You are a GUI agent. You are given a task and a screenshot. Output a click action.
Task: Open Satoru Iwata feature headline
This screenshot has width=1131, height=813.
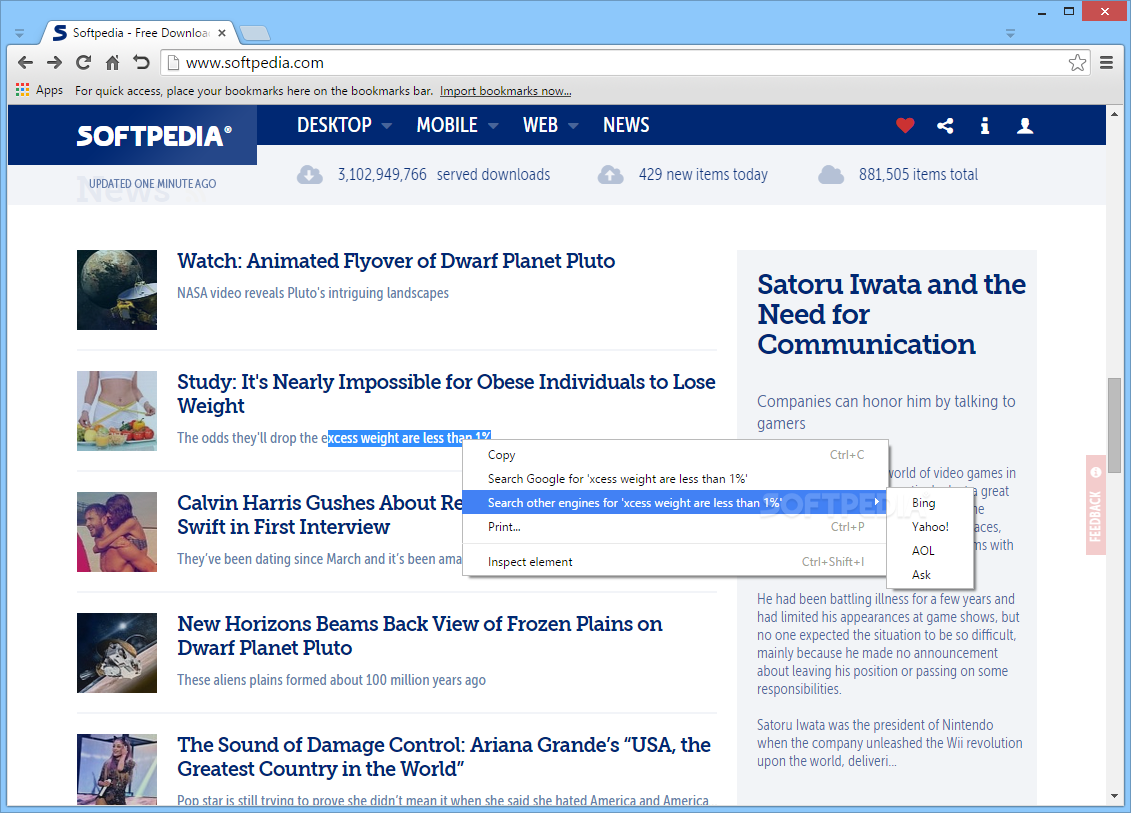(x=891, y=314)
